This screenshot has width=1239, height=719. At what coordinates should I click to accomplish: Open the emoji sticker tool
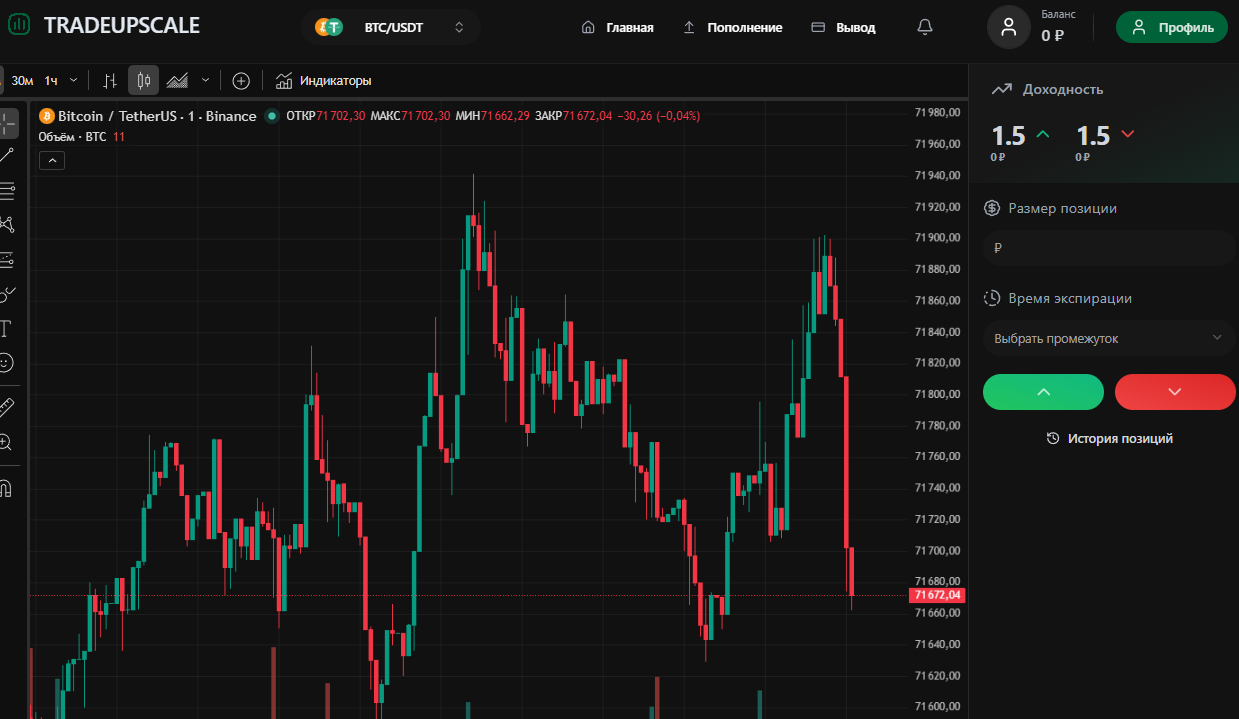pyautogui.click(x=6, y=362)
